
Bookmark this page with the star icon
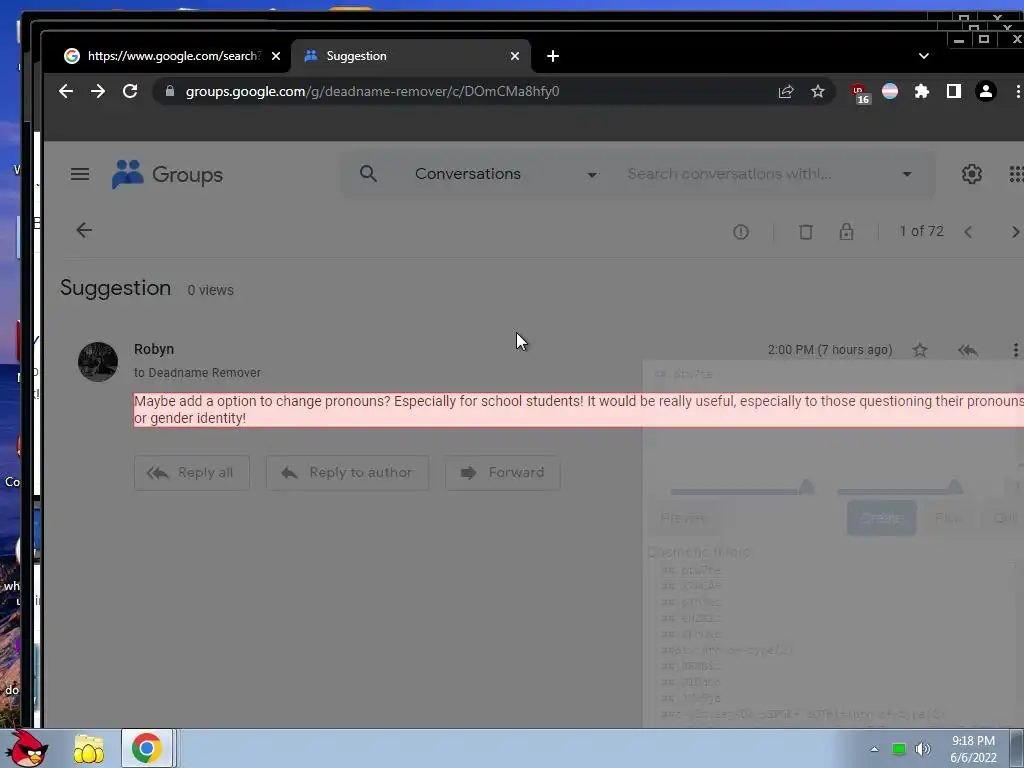coord(818,91)
